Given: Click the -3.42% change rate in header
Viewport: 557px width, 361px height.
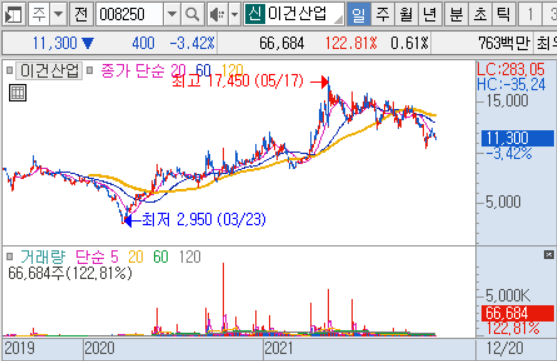Looking at the screenshot, I should tap(192, 43).
